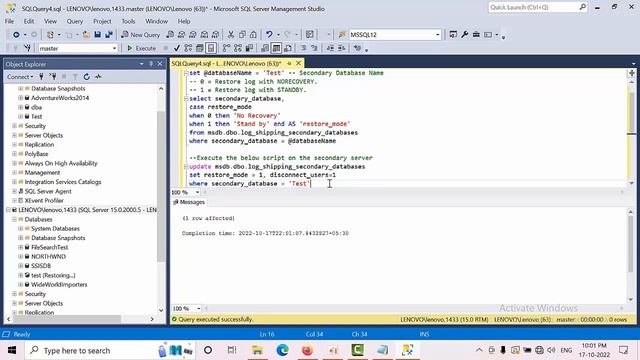Viewport: 640px width, 360px height.
Task: Open the Connect dropdown in Object Explorer
Action: tap(20, 76)
